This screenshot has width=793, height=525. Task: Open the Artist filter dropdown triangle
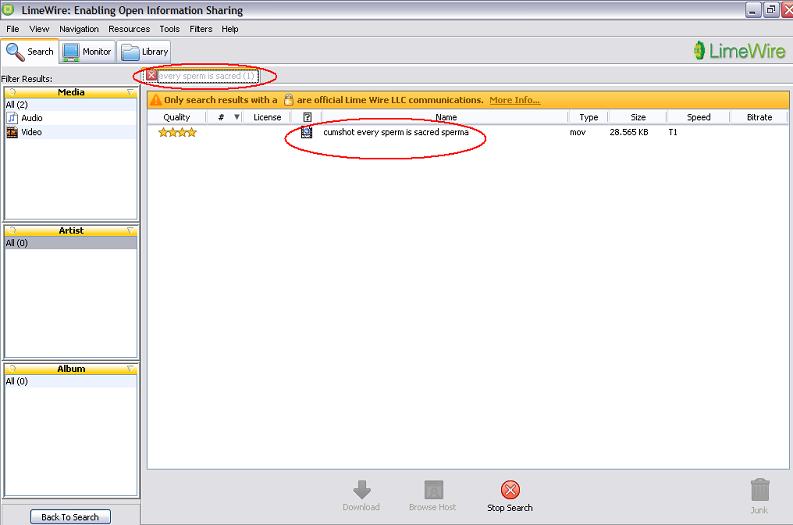130,231
